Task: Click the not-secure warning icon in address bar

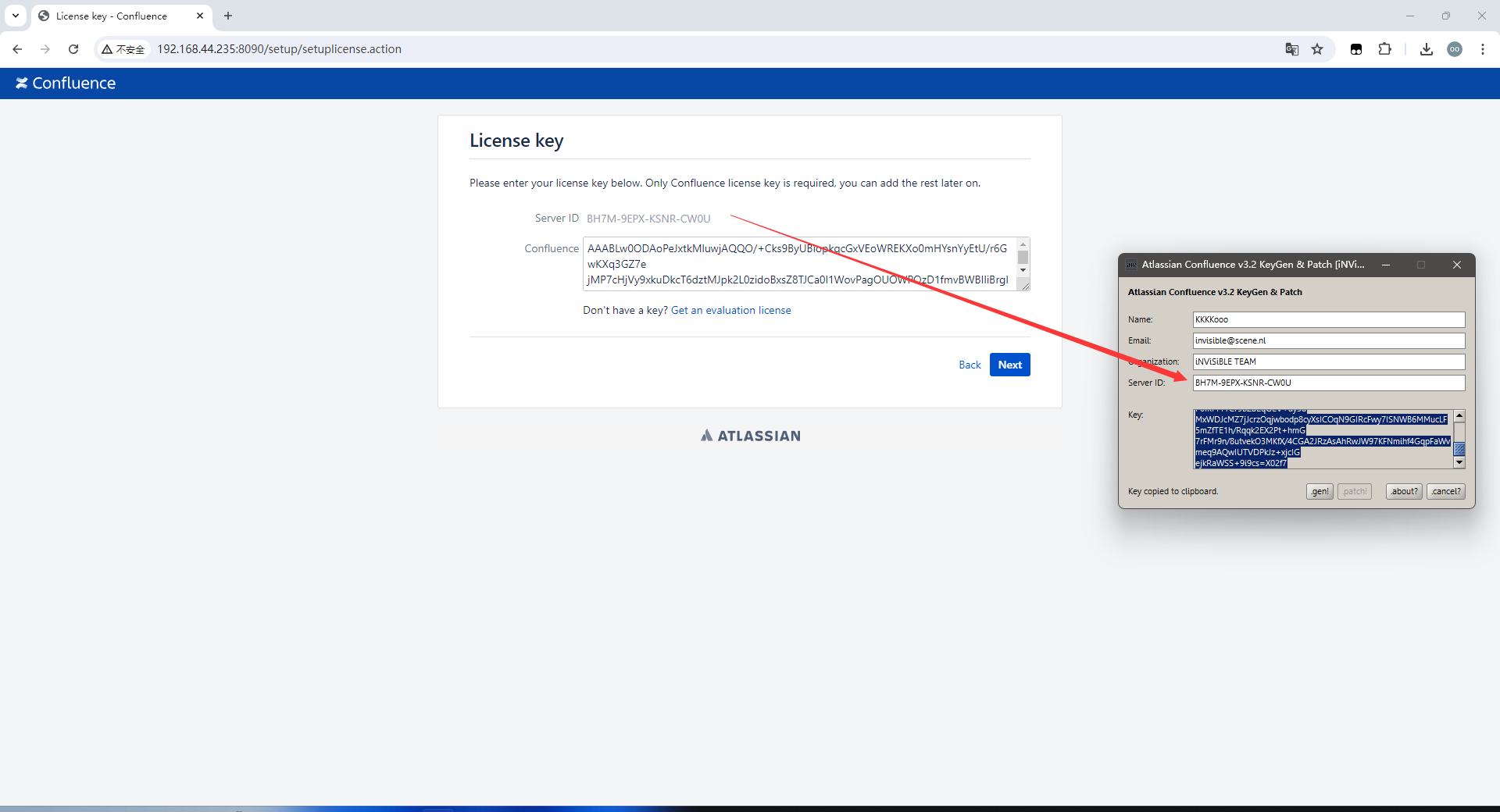Action: [107, 49]
